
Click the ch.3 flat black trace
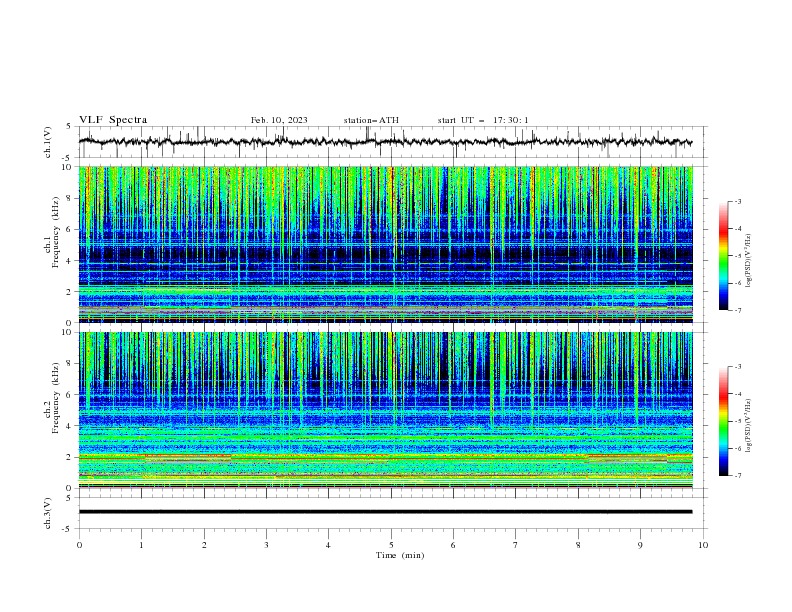385,512
